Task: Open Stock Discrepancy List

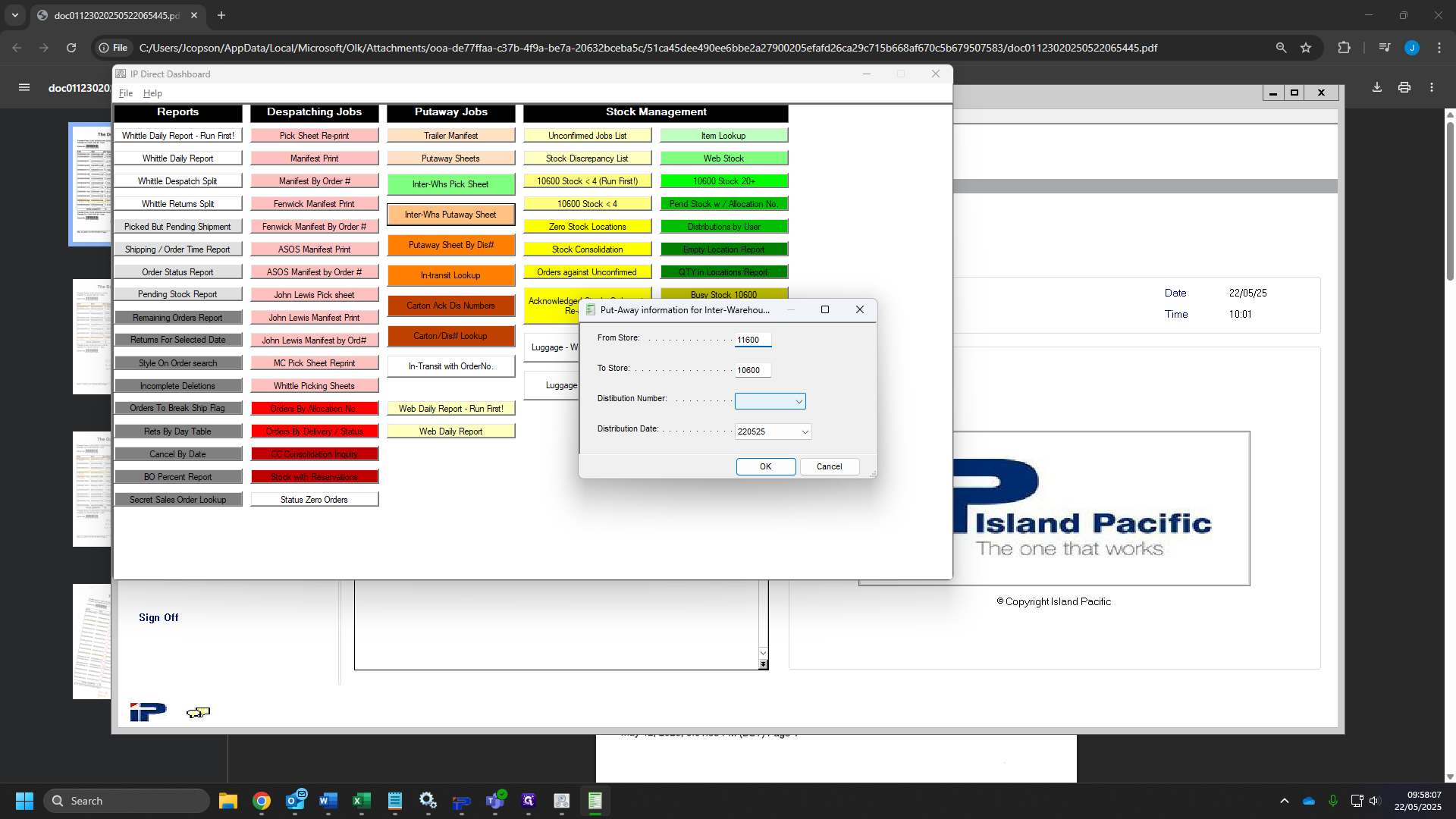Action: pyautogui.click(x=587, y=158)
